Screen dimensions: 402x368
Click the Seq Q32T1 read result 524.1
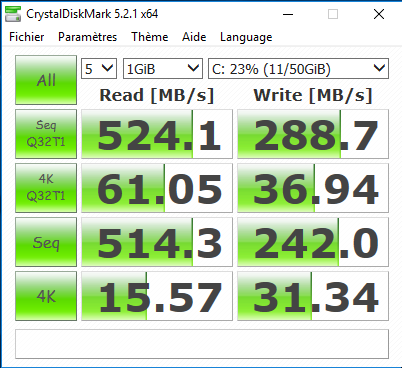[157, 134]
